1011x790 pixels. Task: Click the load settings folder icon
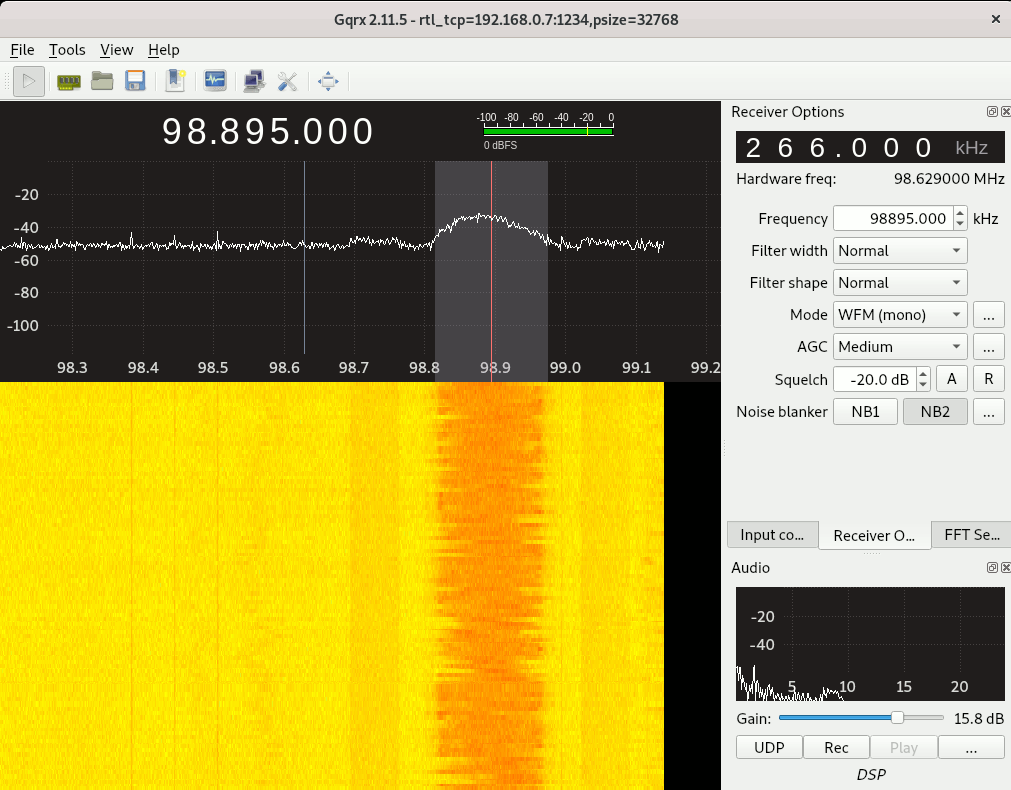[x=102, y=81]
